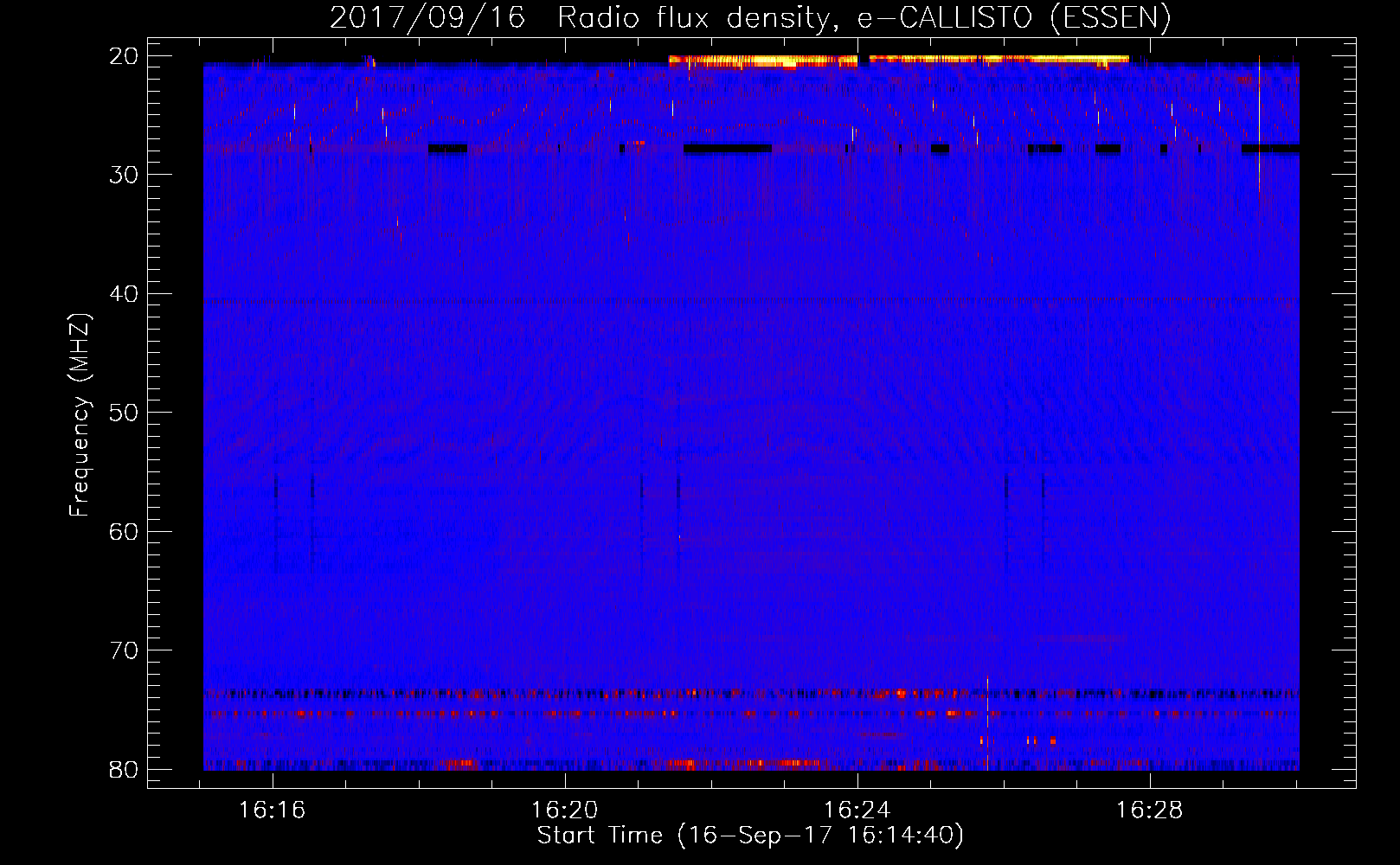Image resolution: width=1400 pixels, height=865 pixels.
Task: Click the '80' frequency tick label
Action: tap(125, 769)
